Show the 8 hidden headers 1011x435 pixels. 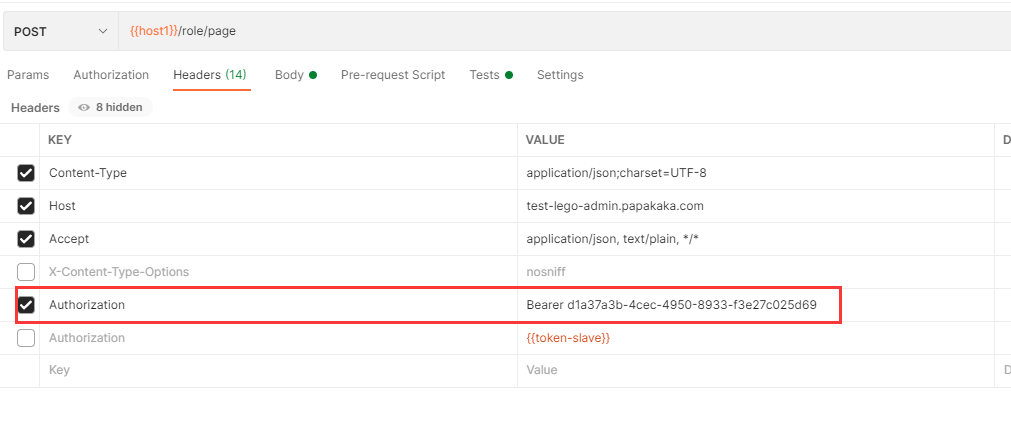pos(110,108)
